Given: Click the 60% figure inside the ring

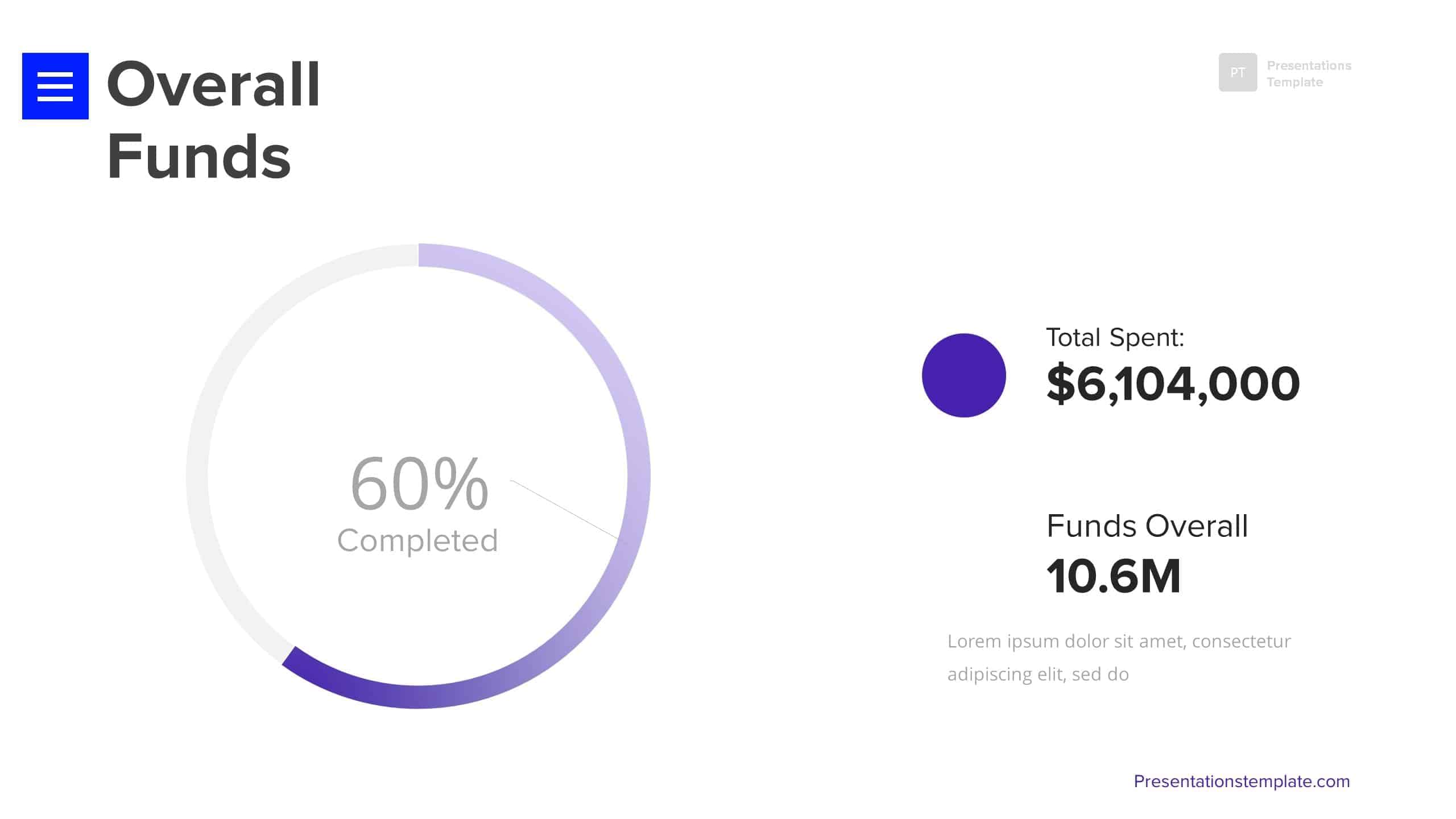Looking at the screenshot, I should (419, 483).
